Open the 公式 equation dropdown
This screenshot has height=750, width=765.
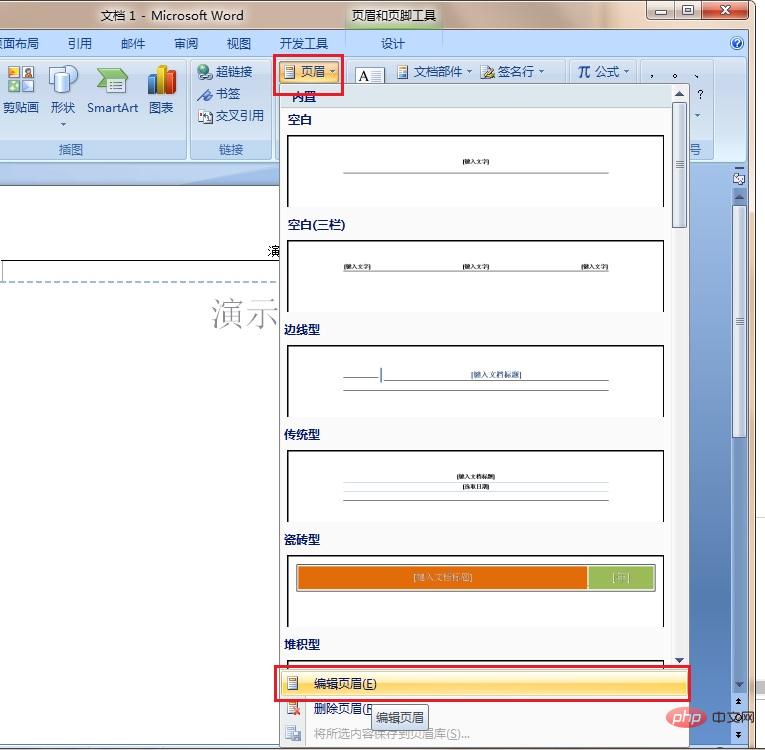click(x=604, y=72)
